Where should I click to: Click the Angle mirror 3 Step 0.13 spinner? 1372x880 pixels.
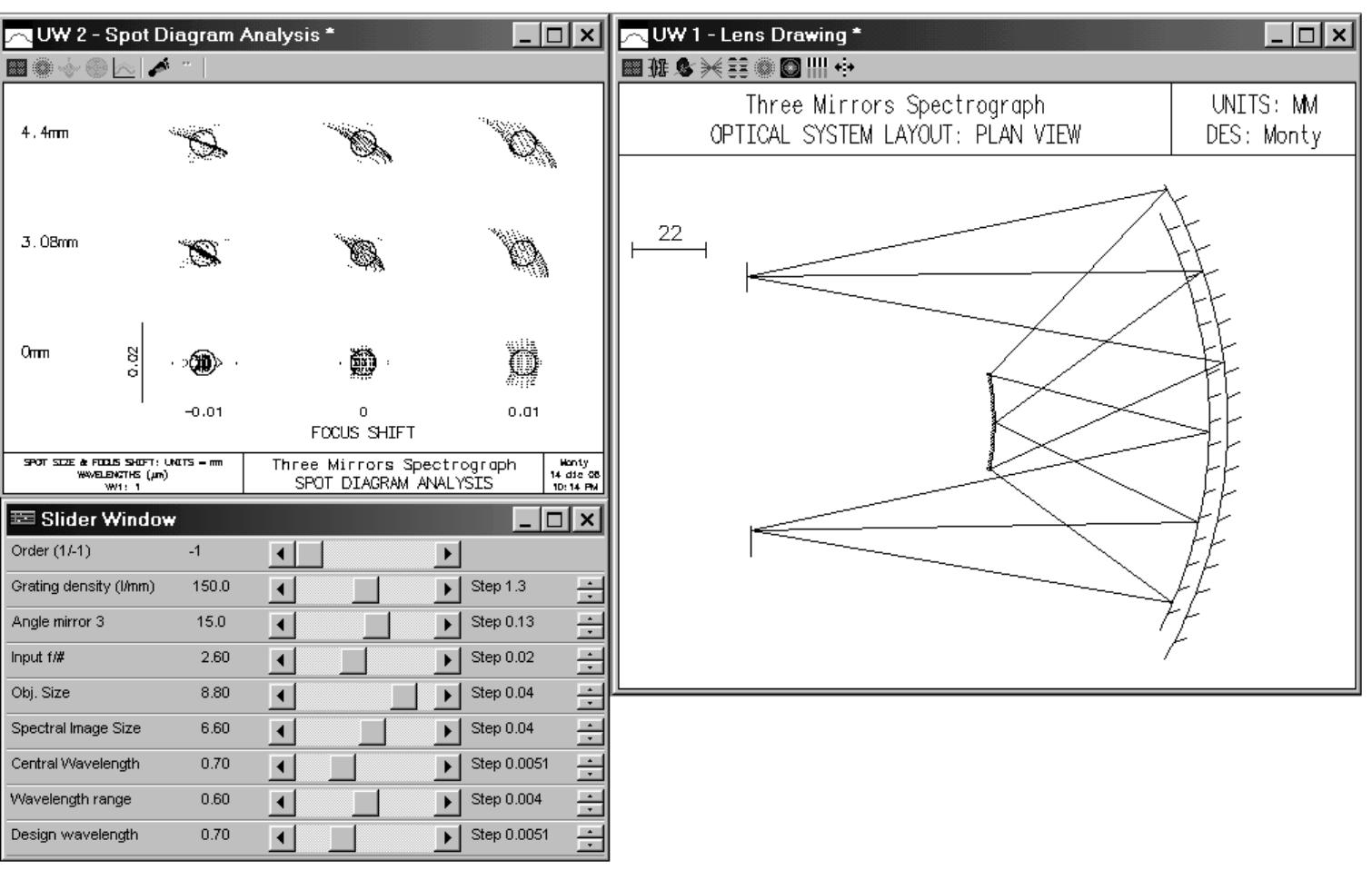[590, 624]
